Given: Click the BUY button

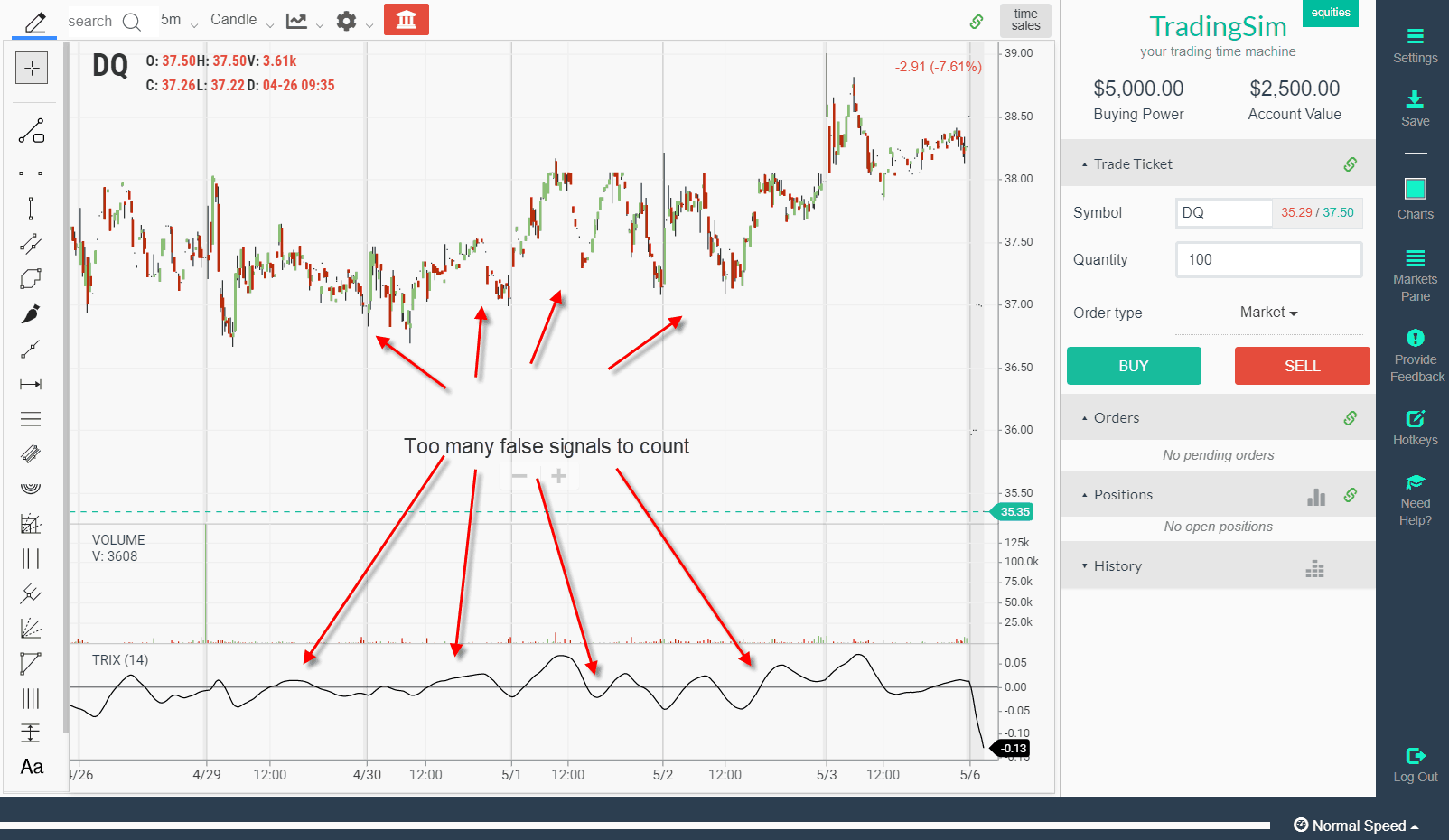Looking at the screenshot, I should (1134, 366).
